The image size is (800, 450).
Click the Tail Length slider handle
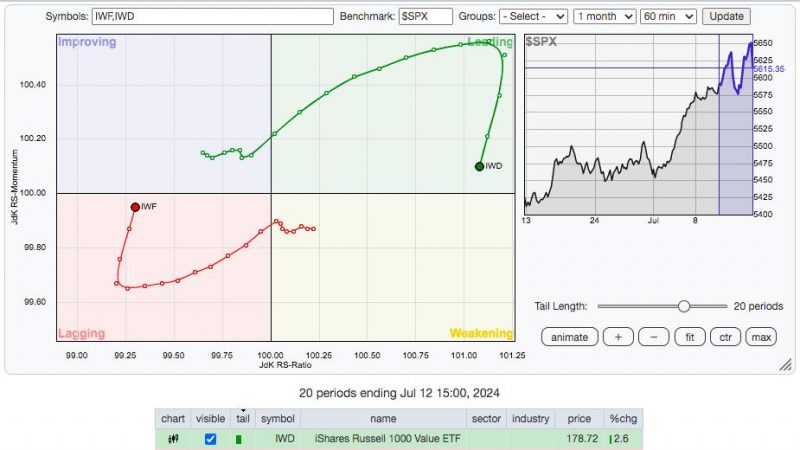click(684, 306)
